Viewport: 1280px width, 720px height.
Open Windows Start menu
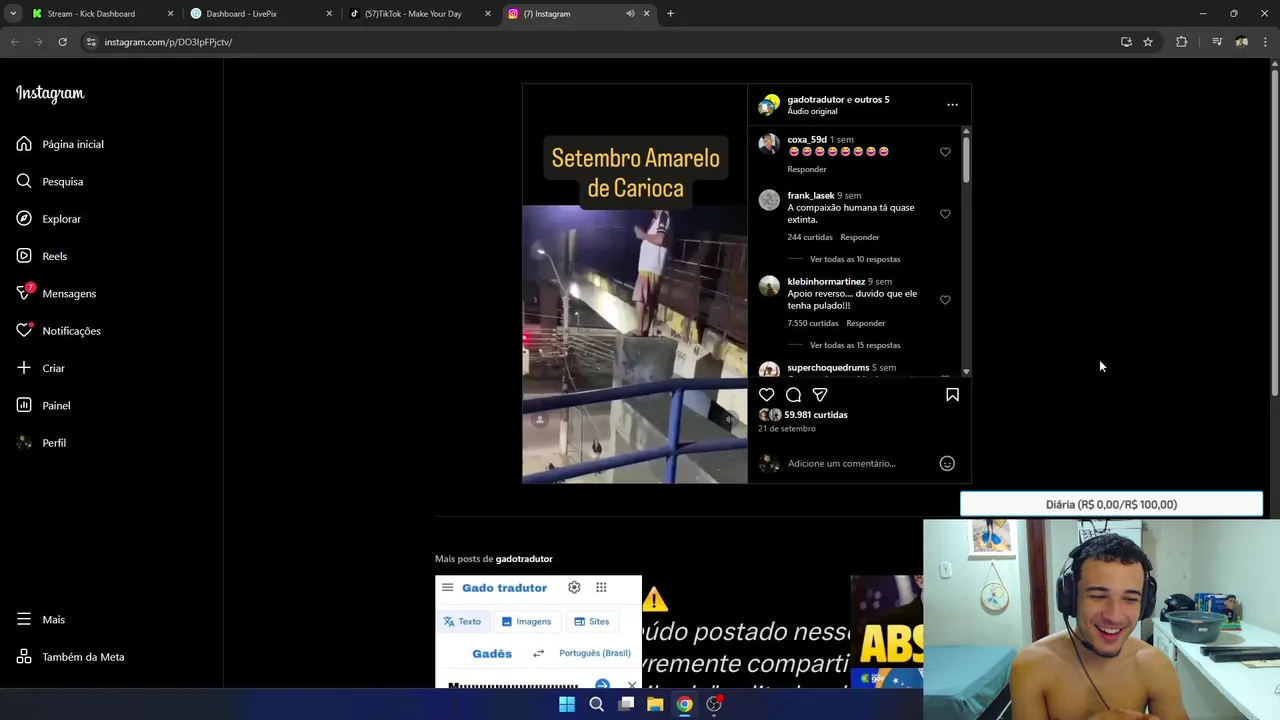[567, 704]
